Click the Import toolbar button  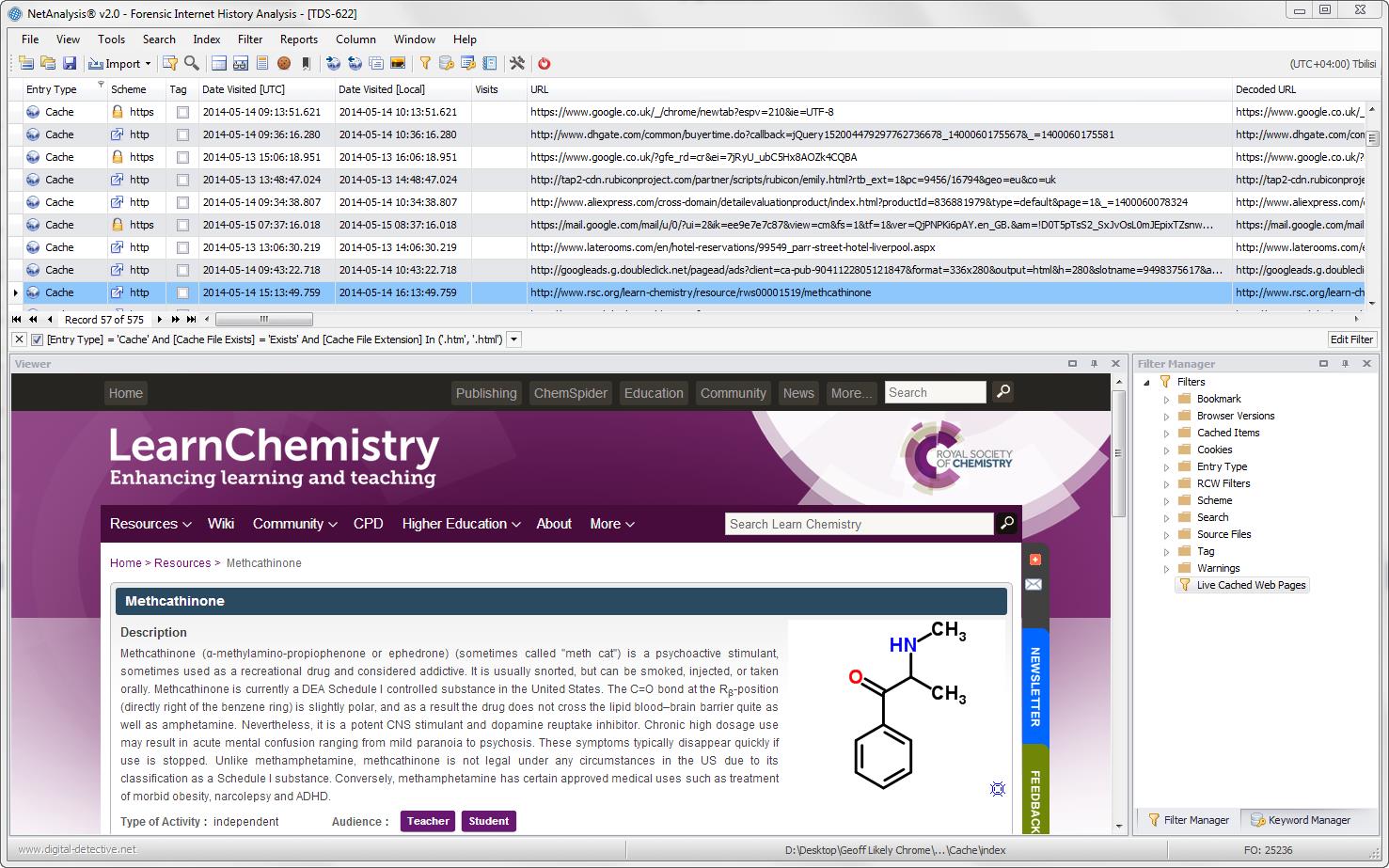[x=114, y=63]
